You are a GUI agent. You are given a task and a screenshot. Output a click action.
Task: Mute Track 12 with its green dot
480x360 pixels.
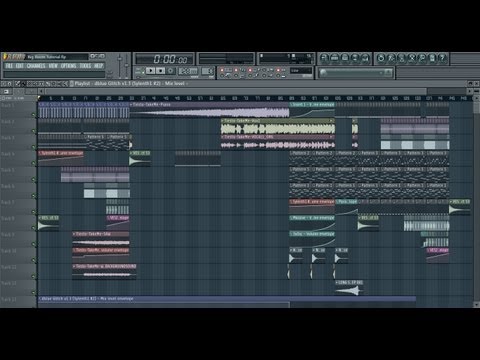pyautogui.click(x=33, y=292)
